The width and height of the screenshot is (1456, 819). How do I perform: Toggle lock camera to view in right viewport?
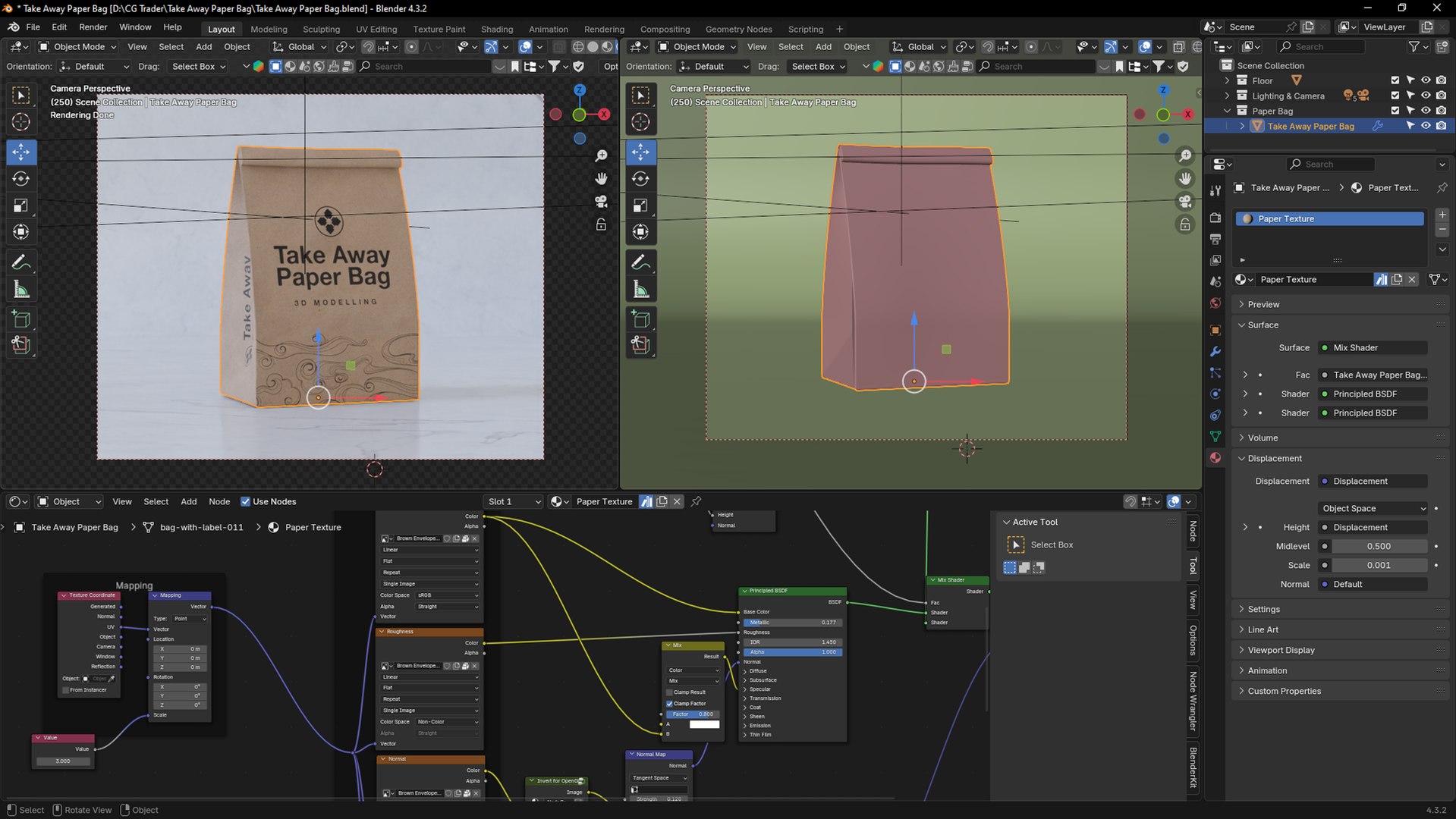[x=1184, y=224]
